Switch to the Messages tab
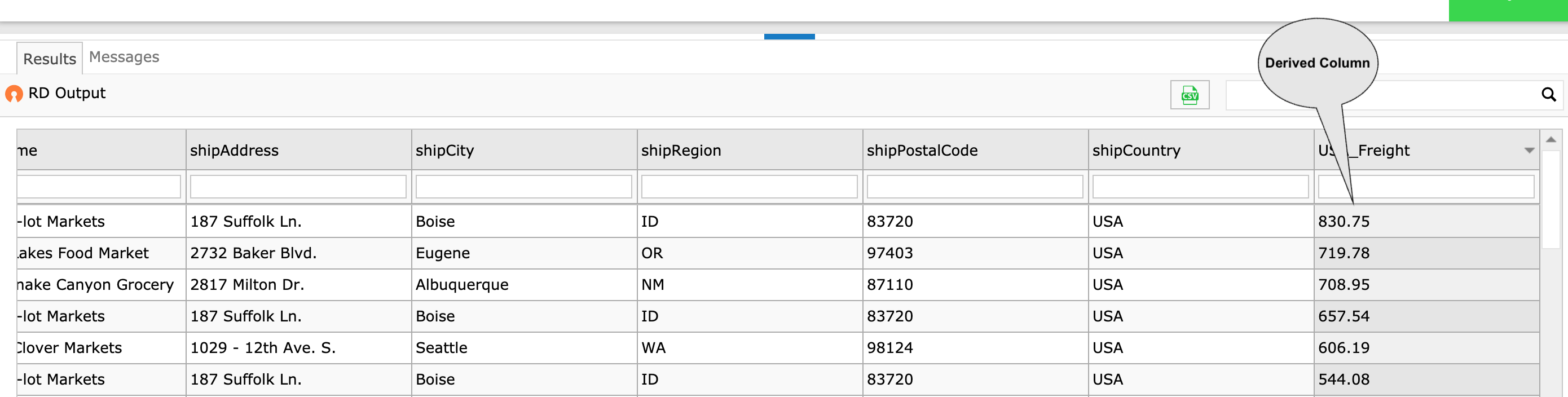 (x=124, y=56)
